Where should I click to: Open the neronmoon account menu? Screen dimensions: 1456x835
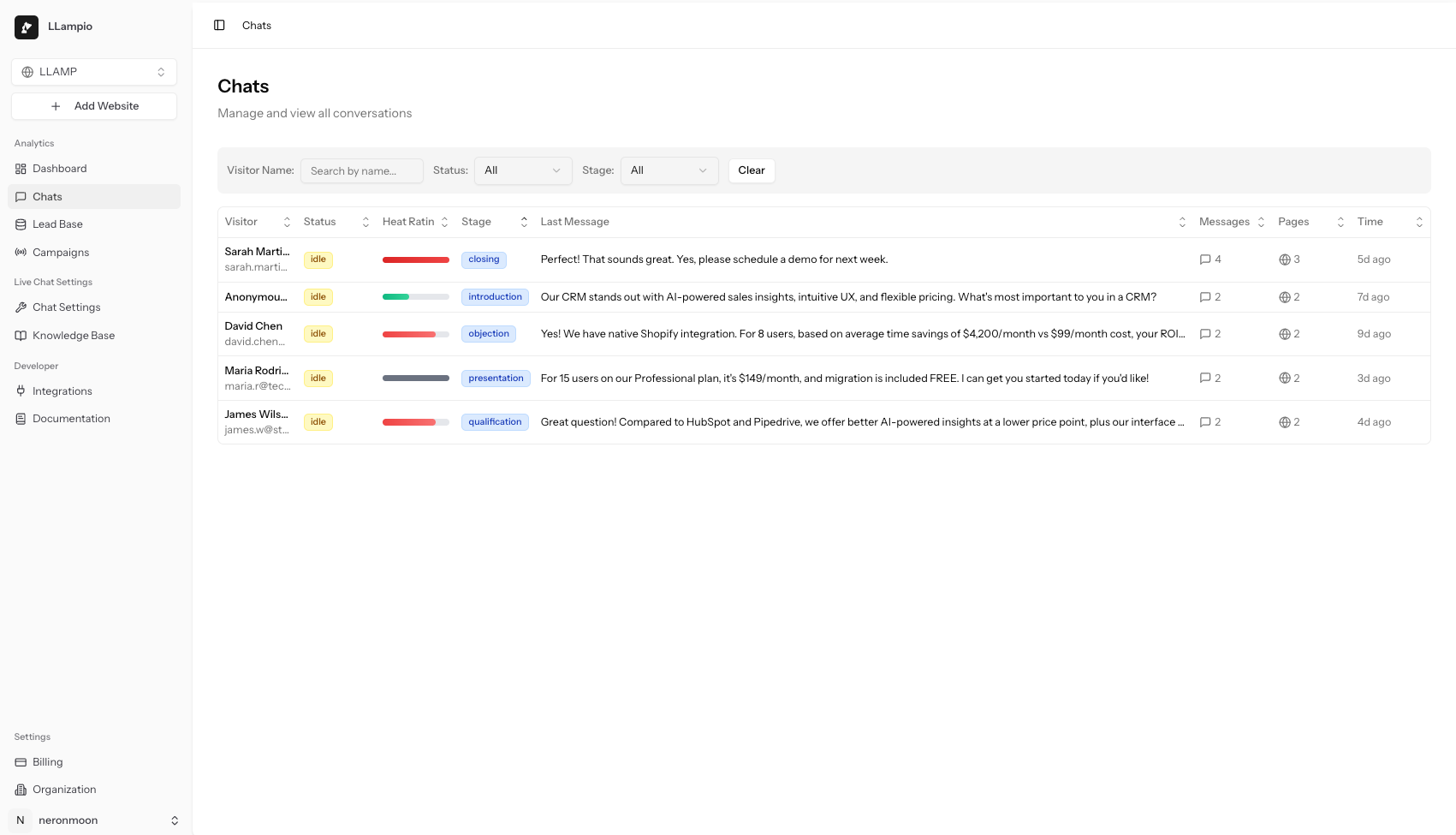coord(94,820)
